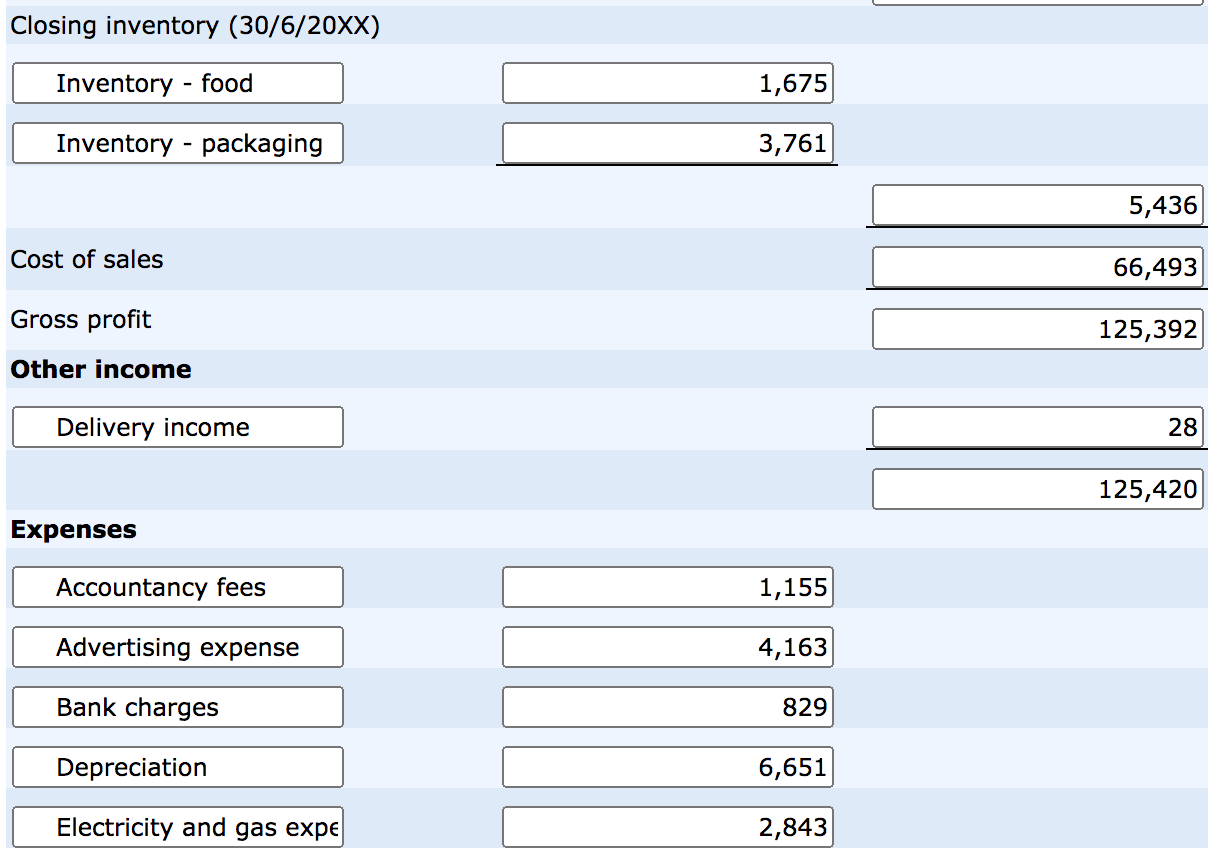Edit the 1,155 accountancy fees amount
Screen dimensions: 1212x848
(x=668, y=587)
